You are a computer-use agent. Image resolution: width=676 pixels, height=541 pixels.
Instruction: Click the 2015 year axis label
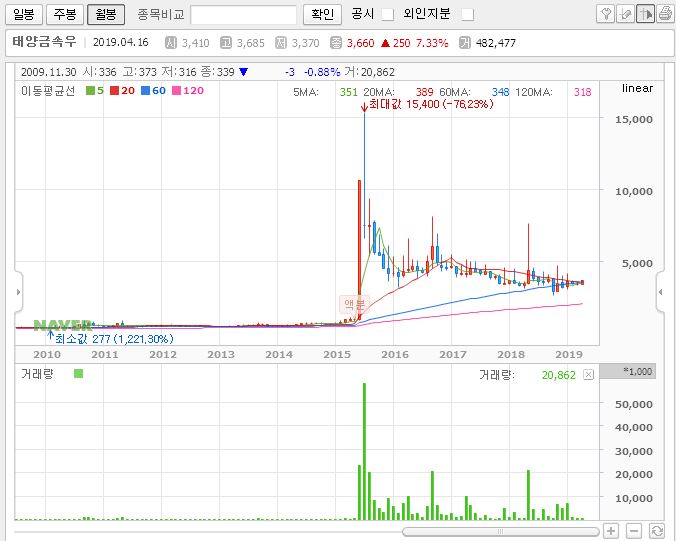click(337, 355)
